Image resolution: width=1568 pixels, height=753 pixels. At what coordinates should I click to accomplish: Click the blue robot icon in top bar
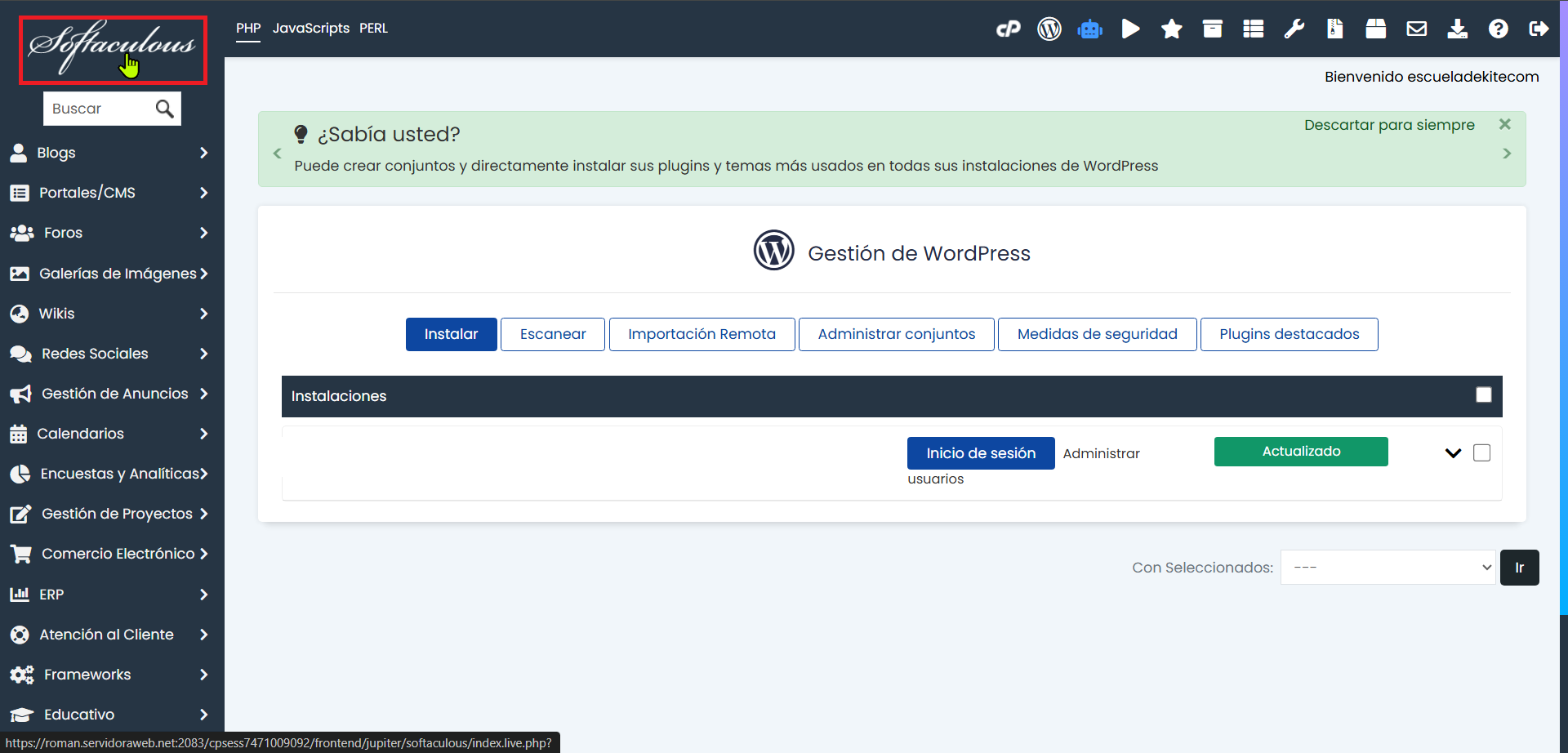pos(1090,29)
